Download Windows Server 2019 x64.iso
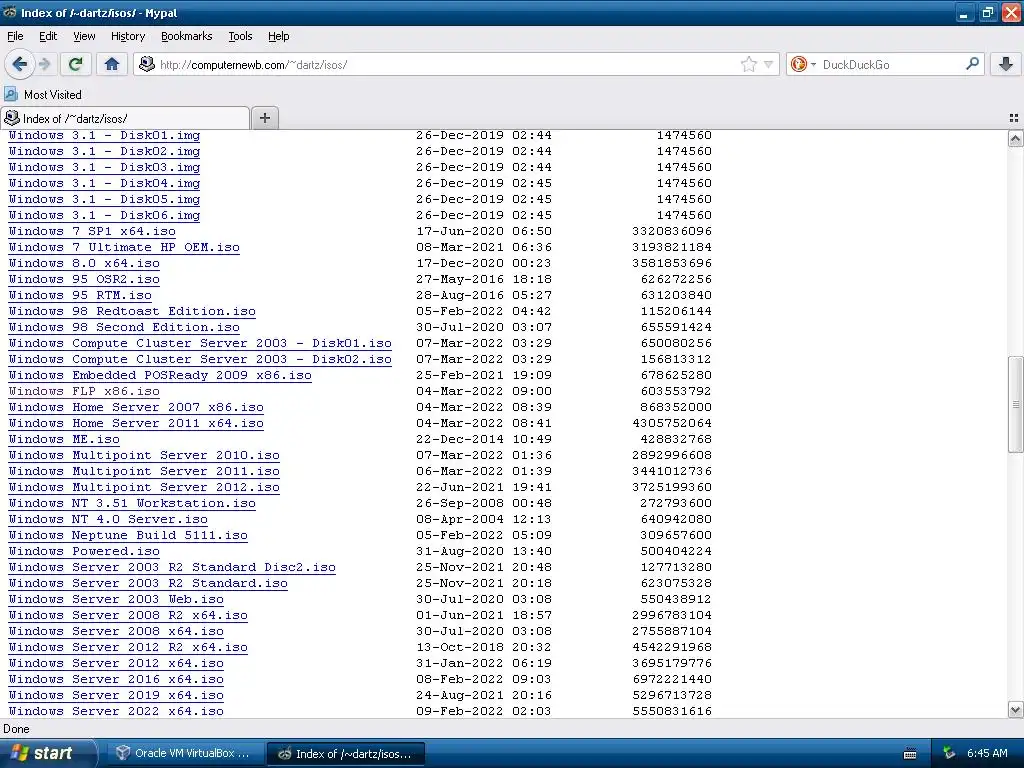The width and height of the screenshot is (1024, 768). click(116, 696)
